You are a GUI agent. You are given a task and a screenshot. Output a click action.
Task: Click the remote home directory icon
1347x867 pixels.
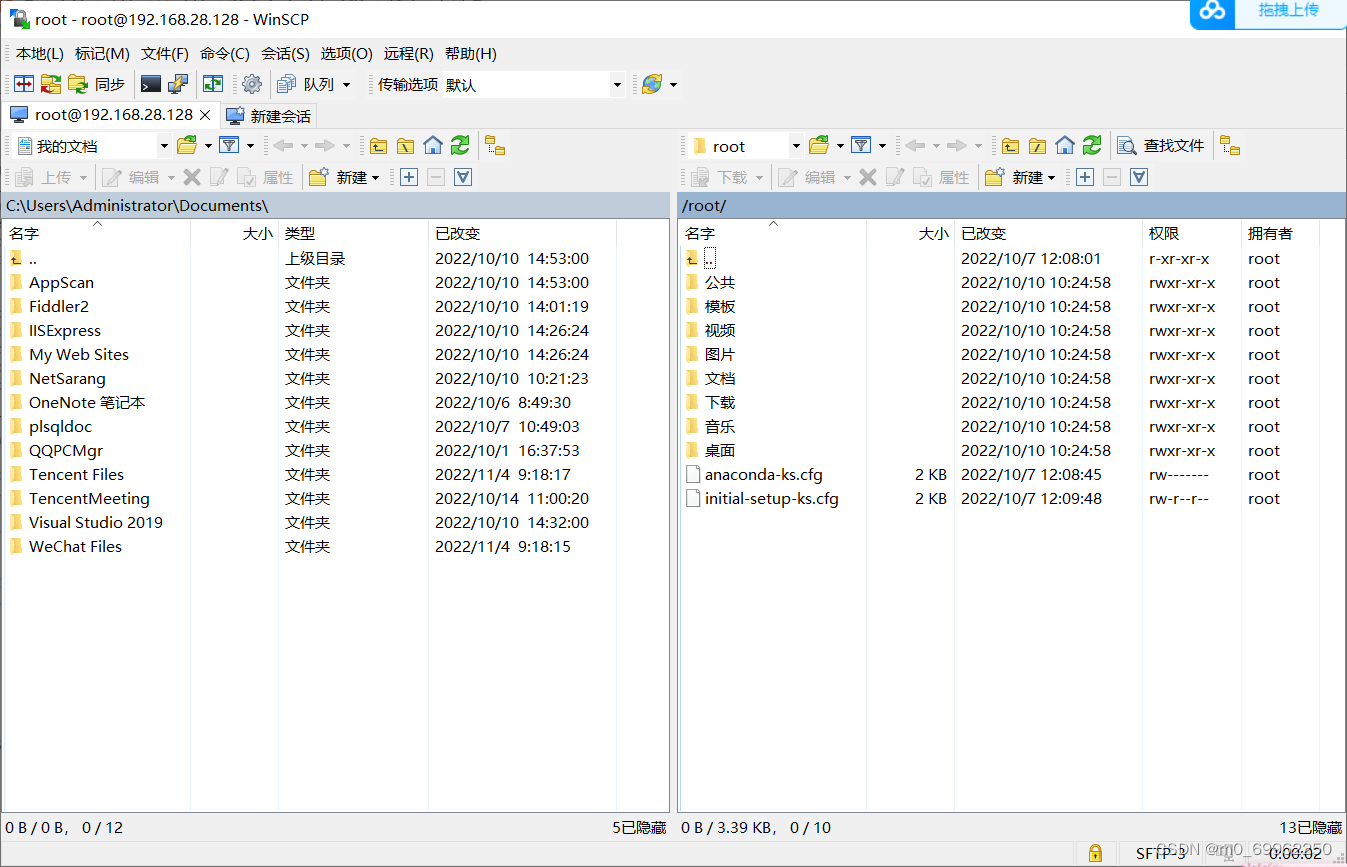tap(1064, 146)
